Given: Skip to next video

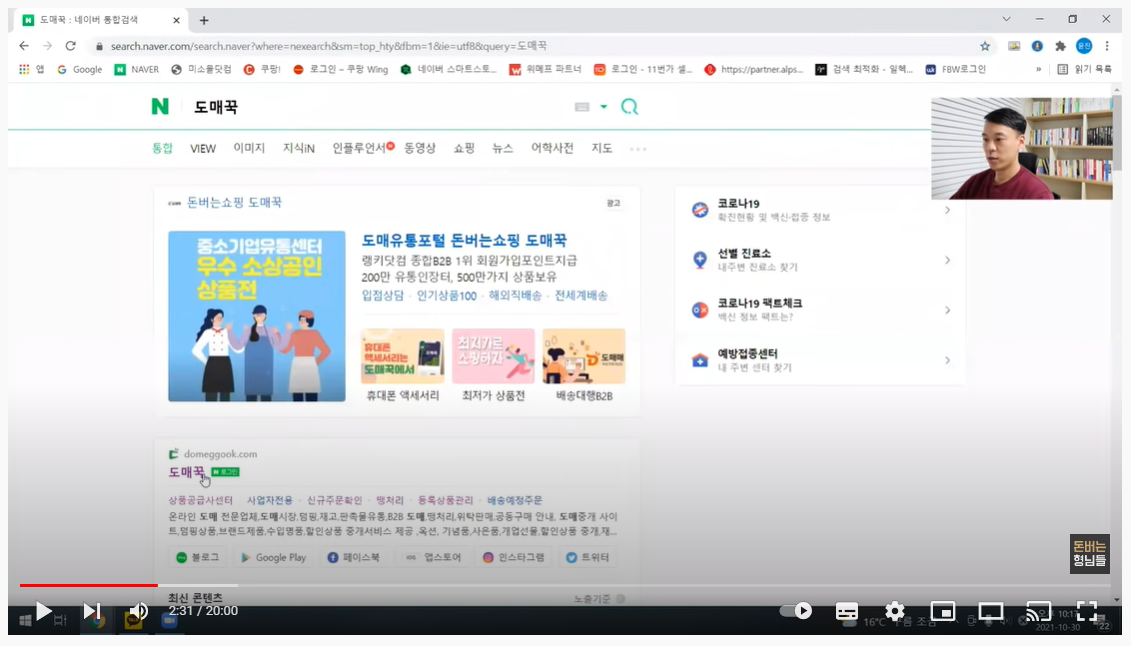Looking at the screenshot, I should coord(92,611).
